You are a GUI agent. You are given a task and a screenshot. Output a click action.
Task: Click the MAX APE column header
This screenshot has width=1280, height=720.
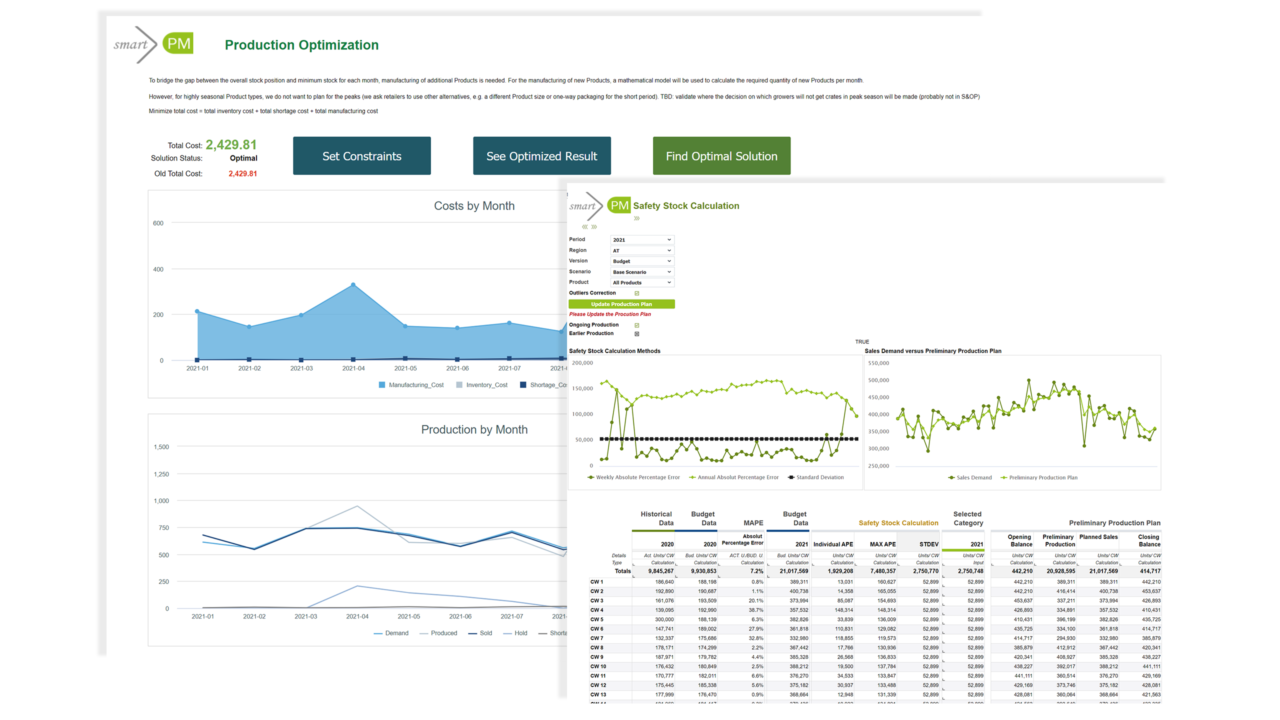point(881,544)
